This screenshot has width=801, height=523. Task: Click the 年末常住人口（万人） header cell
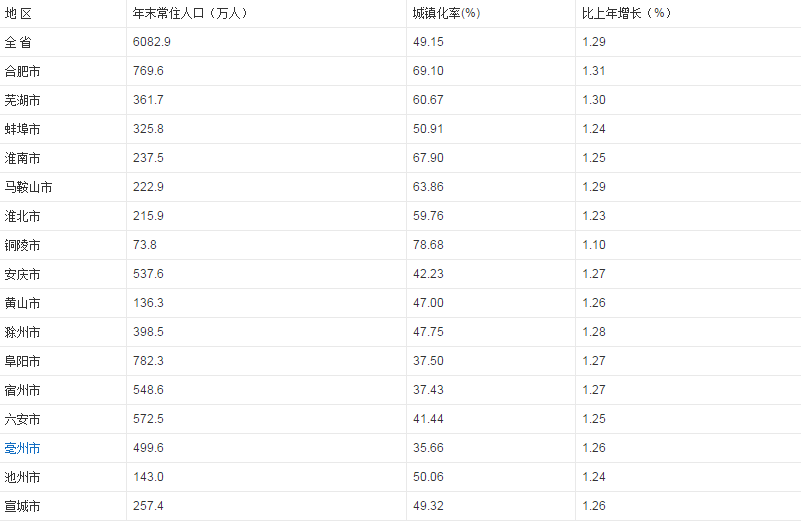point(190,13)
